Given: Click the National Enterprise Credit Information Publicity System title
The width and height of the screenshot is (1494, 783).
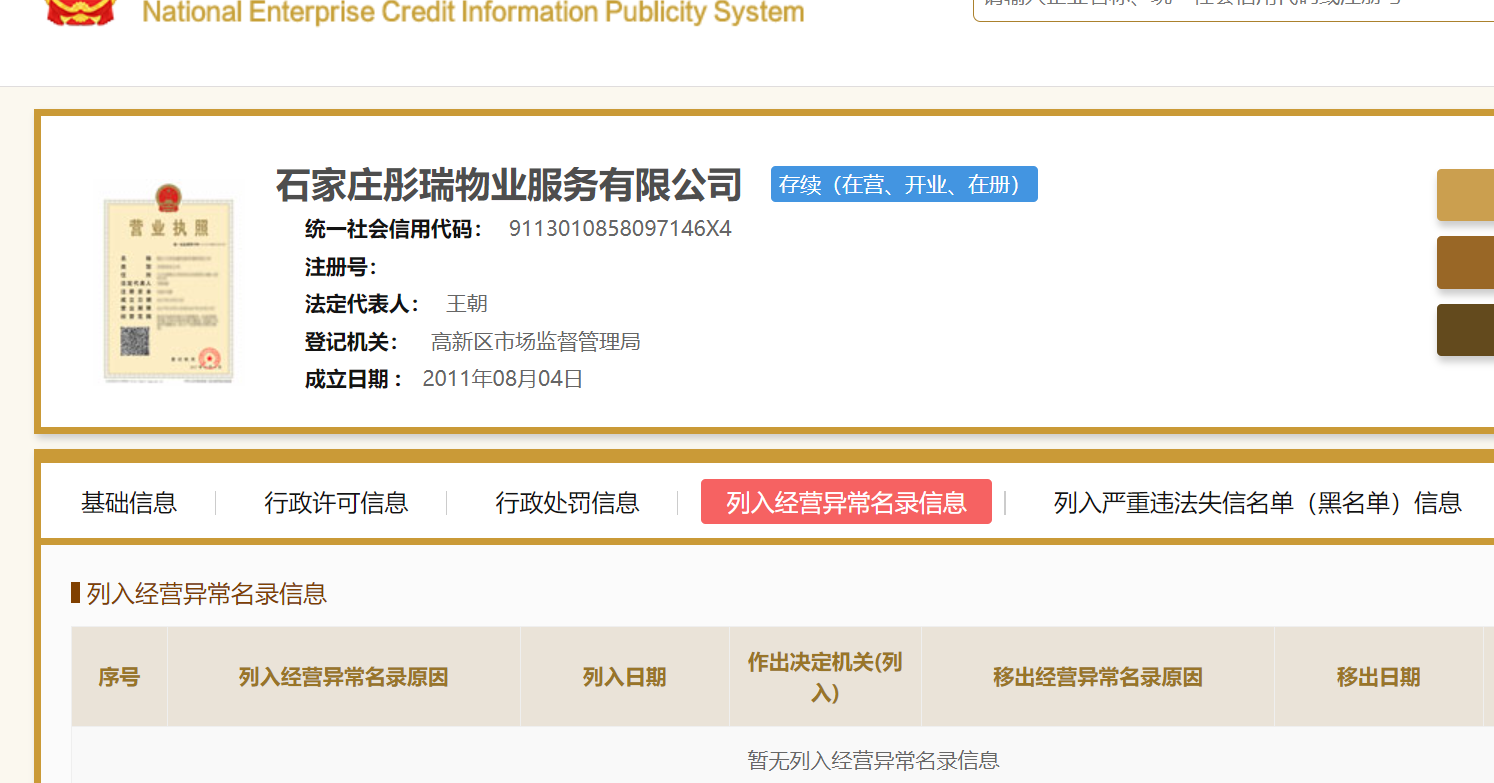Looking at the screenshot, I should [x=473, y=12].
